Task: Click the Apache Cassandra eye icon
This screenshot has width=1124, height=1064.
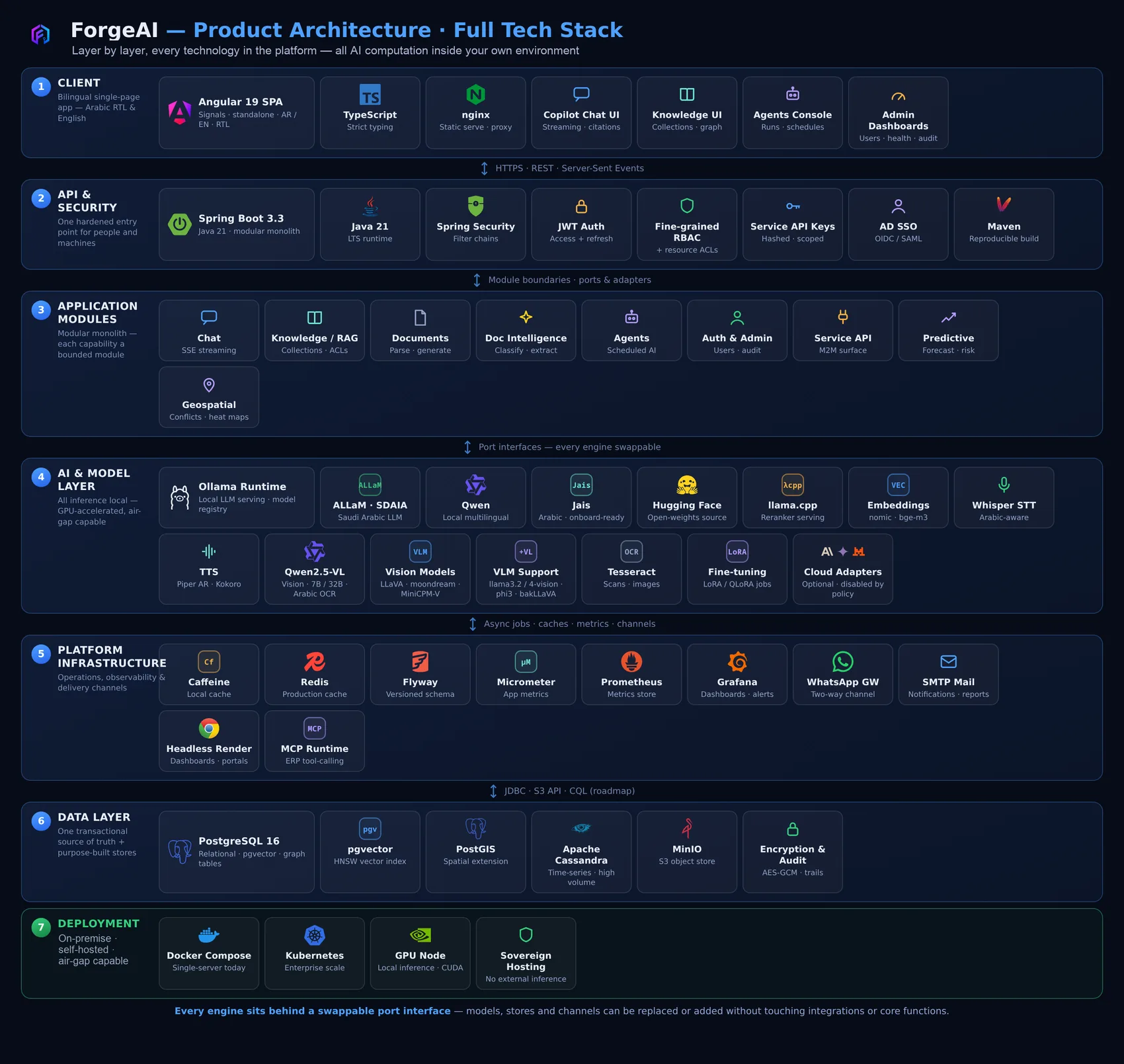Action: tap(581, 829)
